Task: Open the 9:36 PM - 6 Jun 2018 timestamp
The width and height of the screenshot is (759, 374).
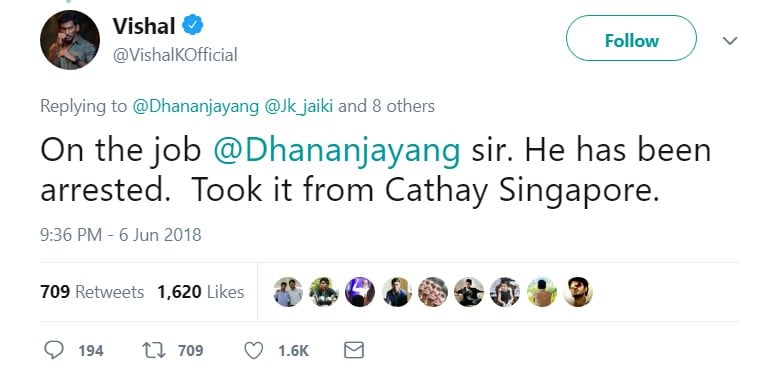Action: point(121,235)
